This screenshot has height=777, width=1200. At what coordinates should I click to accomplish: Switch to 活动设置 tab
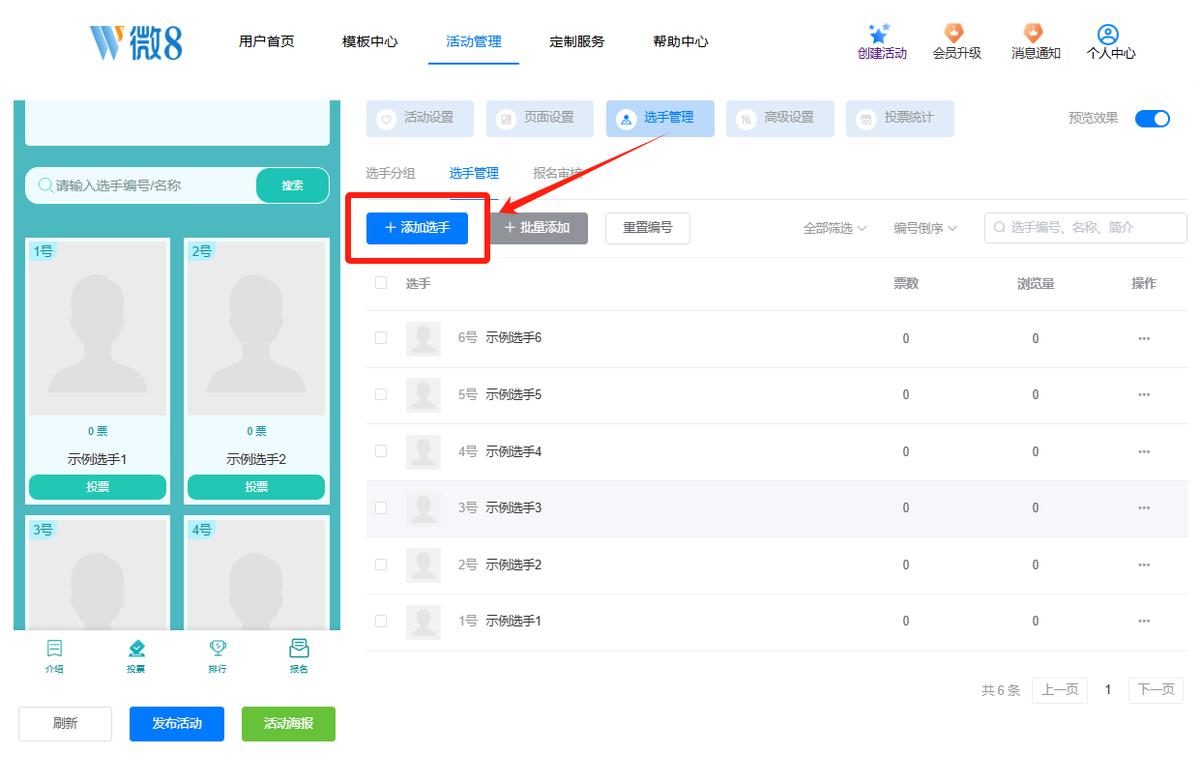pyautogui.click(x=420, y=118)
